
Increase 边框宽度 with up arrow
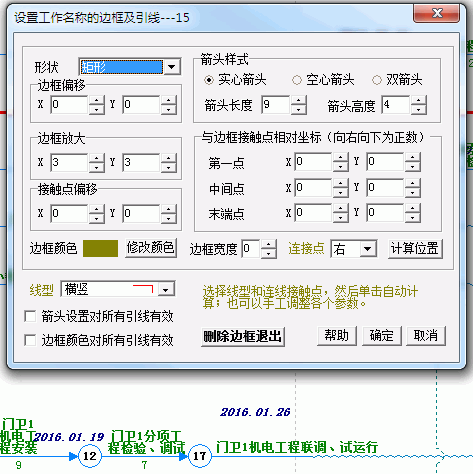coord(269,244)
